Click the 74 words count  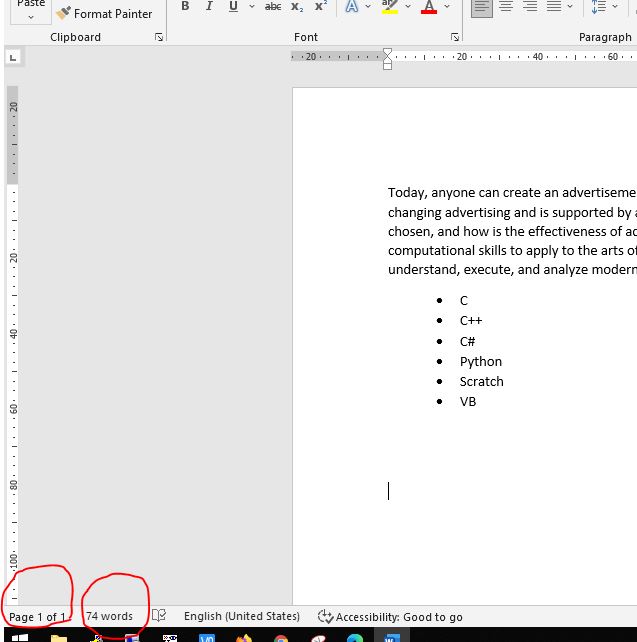click(x=109, y=617)
